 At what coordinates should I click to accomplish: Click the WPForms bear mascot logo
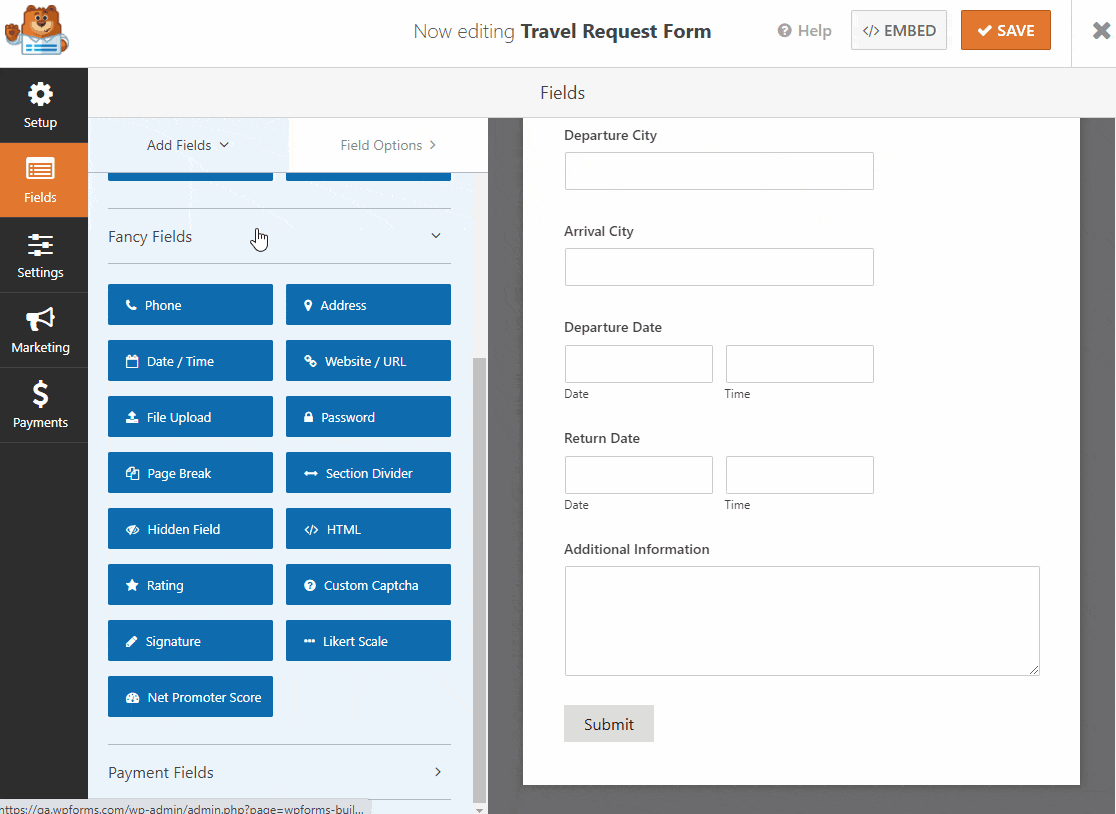pyautogui.click(x=36, y=33)
